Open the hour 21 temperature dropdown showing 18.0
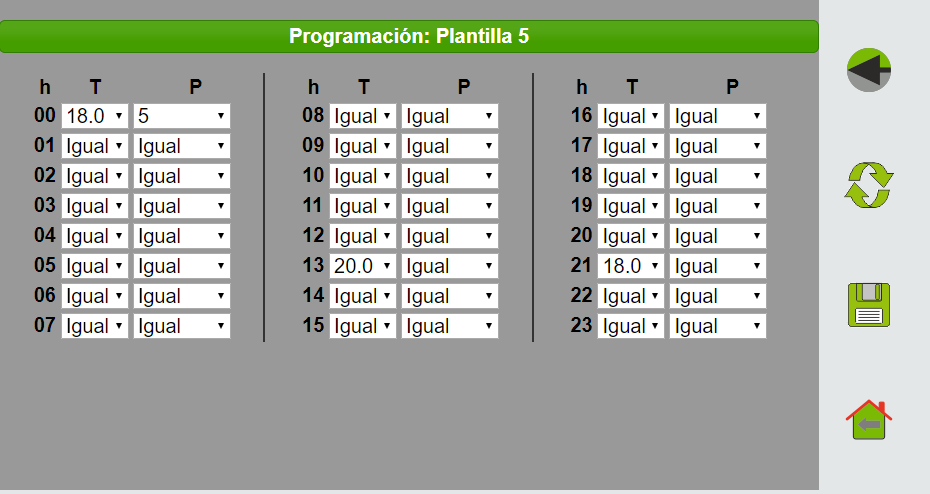930x494 pixels. [631, 266]
